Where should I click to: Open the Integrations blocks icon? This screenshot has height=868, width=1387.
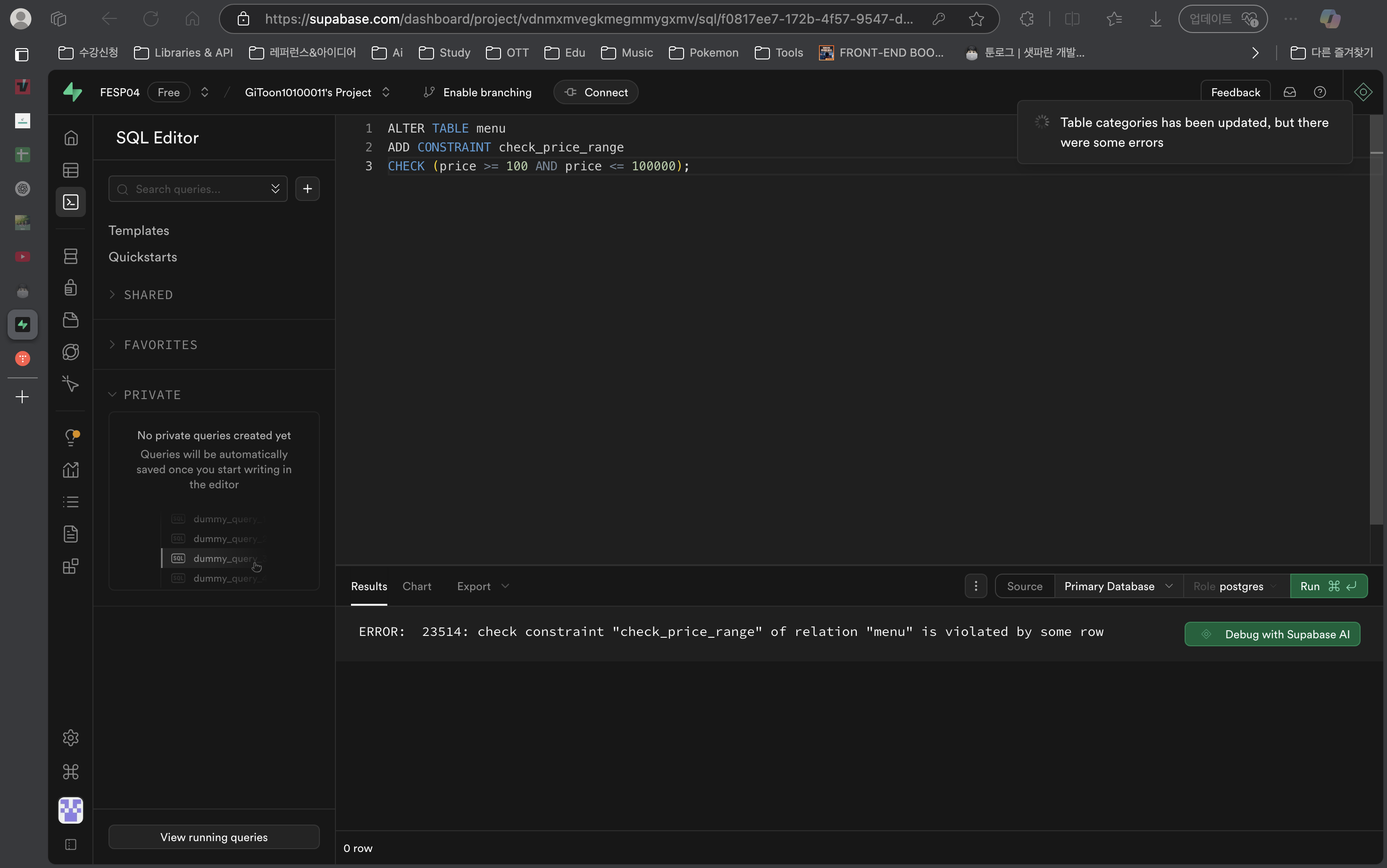tap(71, 566)
